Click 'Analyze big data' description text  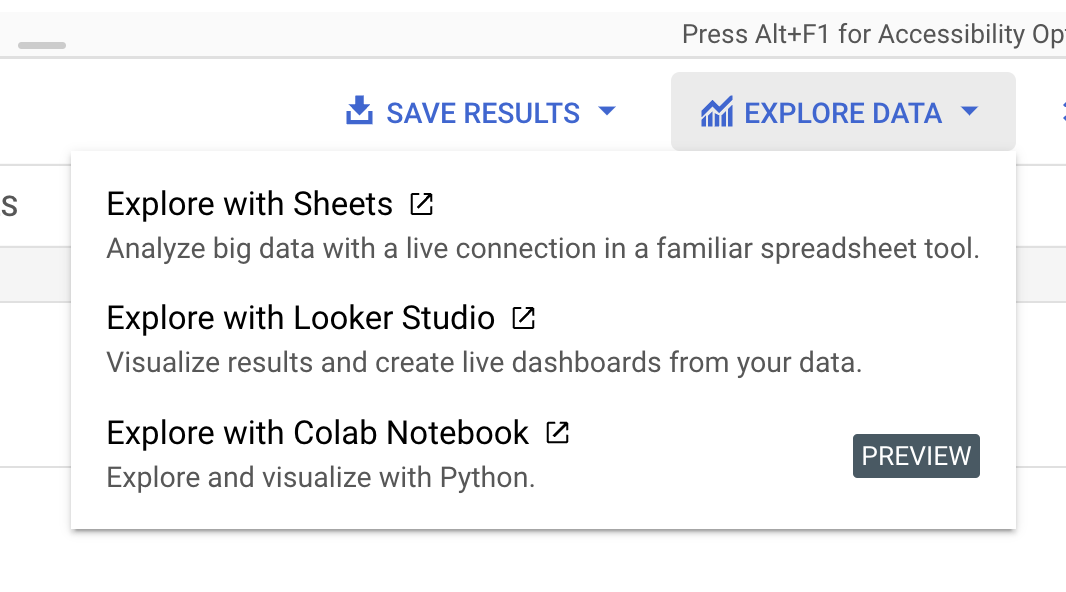(542, 248)
